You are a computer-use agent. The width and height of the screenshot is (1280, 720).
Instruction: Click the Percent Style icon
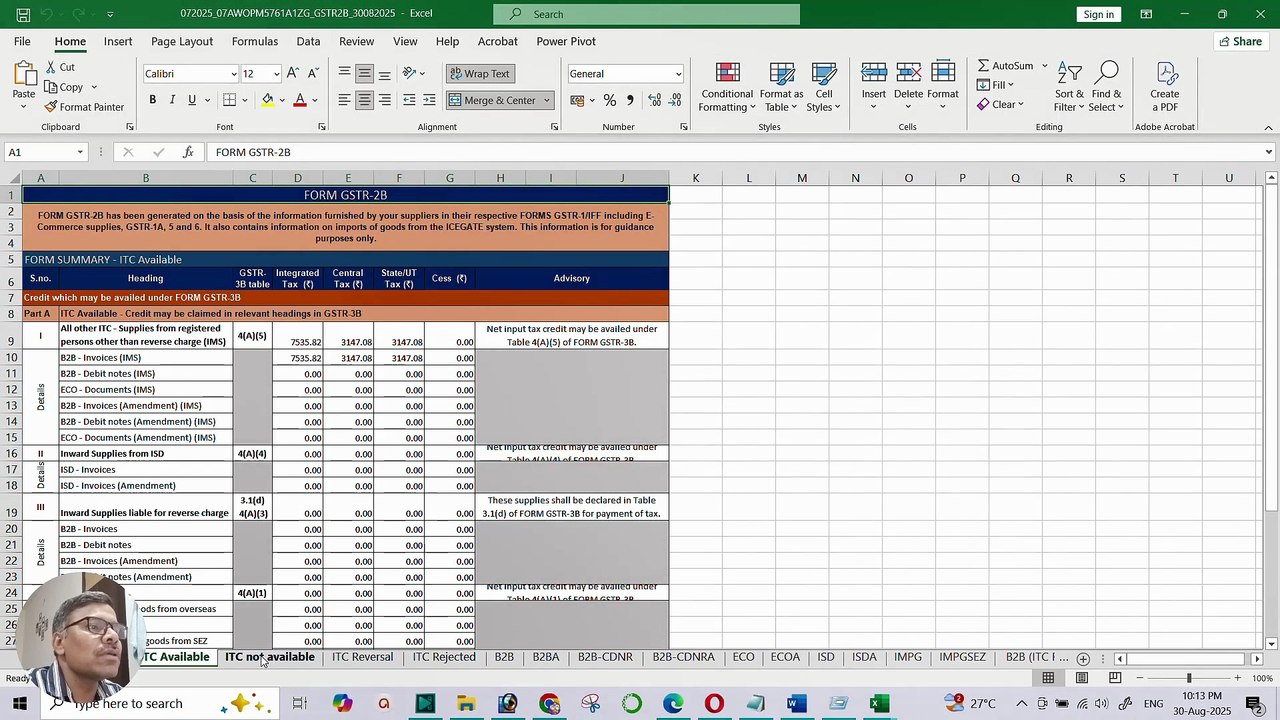[609, 100]
